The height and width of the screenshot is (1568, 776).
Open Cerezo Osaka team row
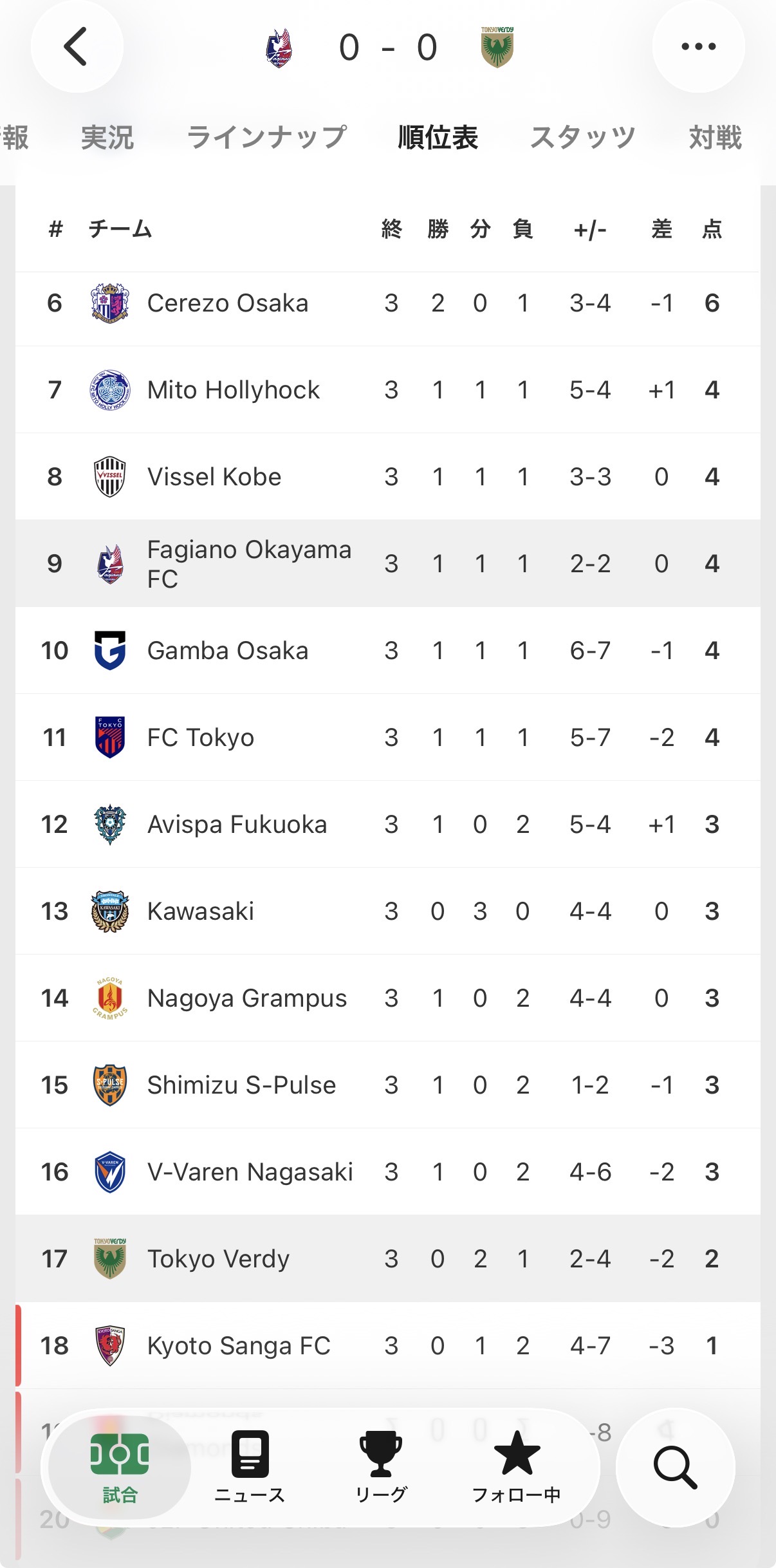pos(388,303)
